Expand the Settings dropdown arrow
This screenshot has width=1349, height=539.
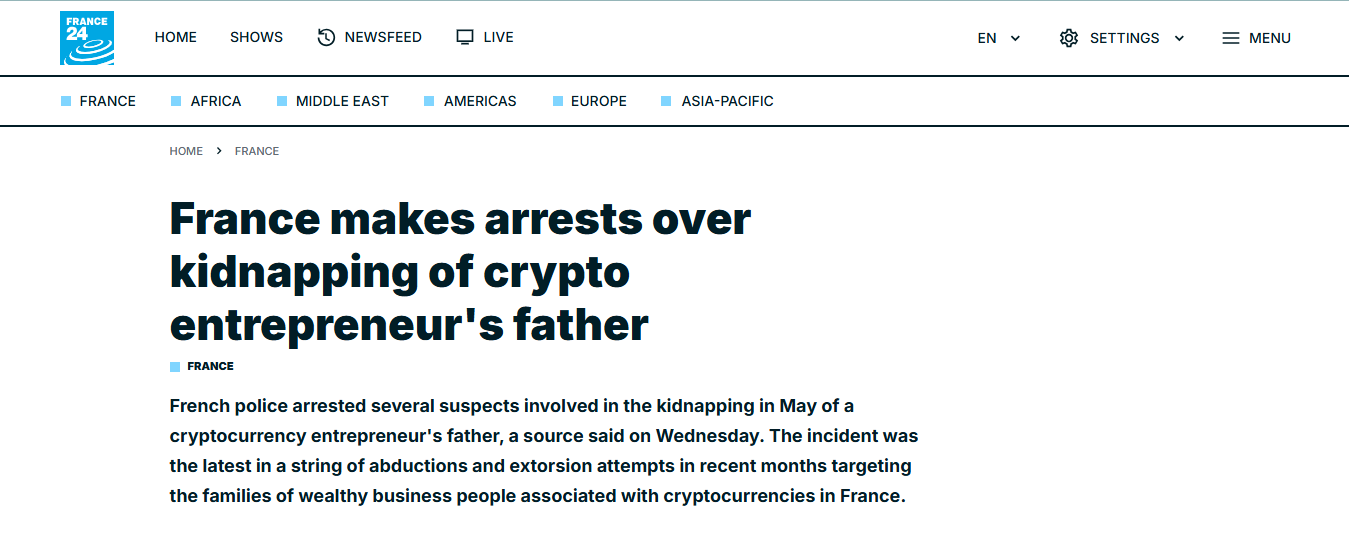click(x=1179, y=38)
